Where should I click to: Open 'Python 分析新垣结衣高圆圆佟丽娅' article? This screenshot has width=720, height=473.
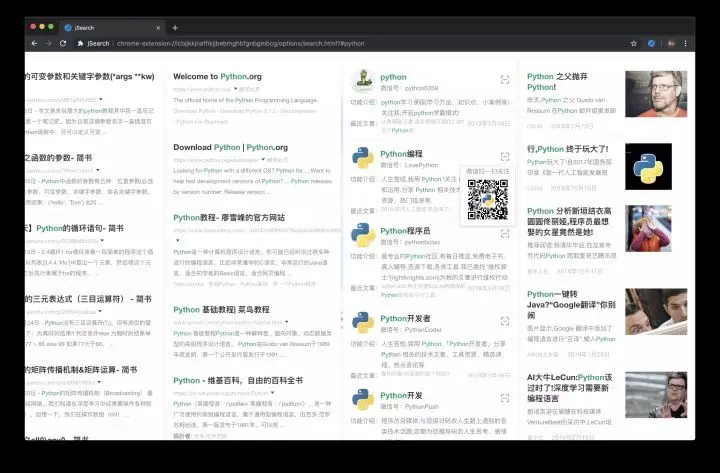tap(569, 221)
